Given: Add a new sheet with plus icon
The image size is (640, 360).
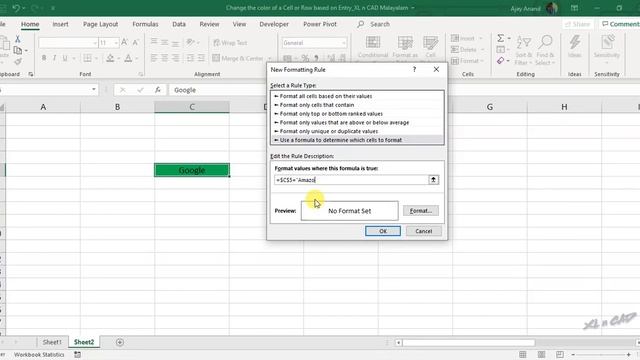Looking at the screenshot, I should coord(120,342).
